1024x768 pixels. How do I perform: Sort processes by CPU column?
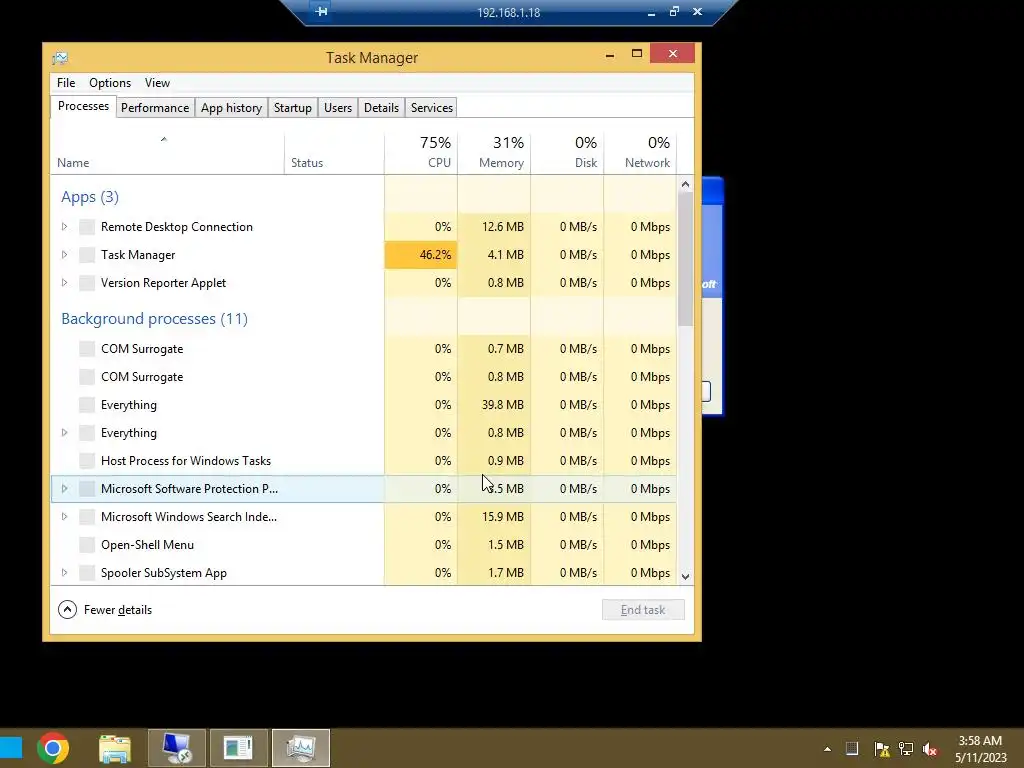(421, 153)
